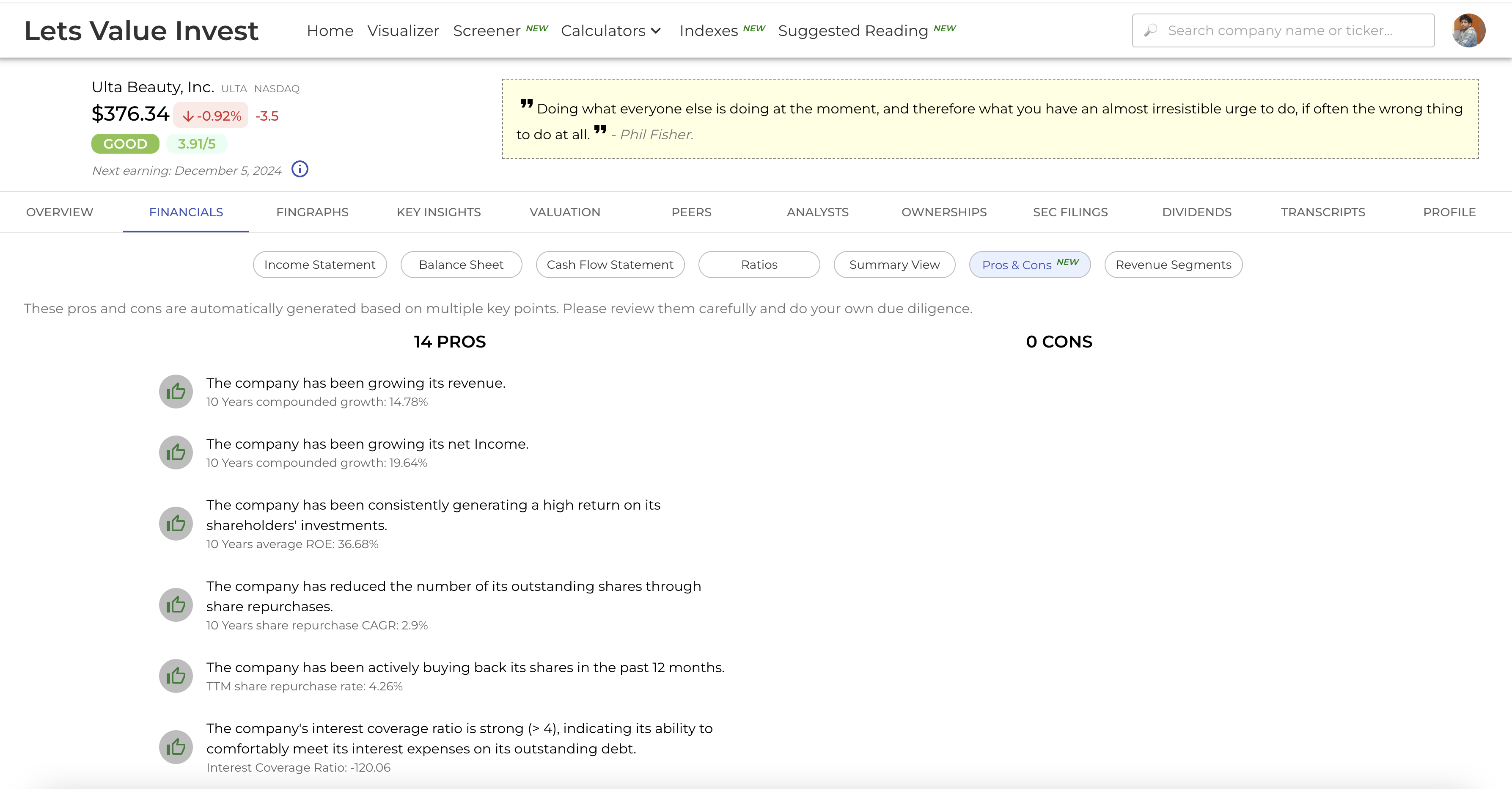The width and height of the screenshot is (1512, 789).
Task: Select the Pros & Cons pill
Action: (1030, 265)
